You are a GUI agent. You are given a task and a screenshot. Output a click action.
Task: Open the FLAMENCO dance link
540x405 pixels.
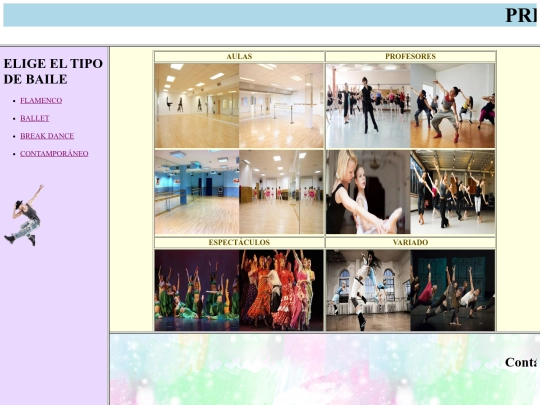[x=41, y=101]
